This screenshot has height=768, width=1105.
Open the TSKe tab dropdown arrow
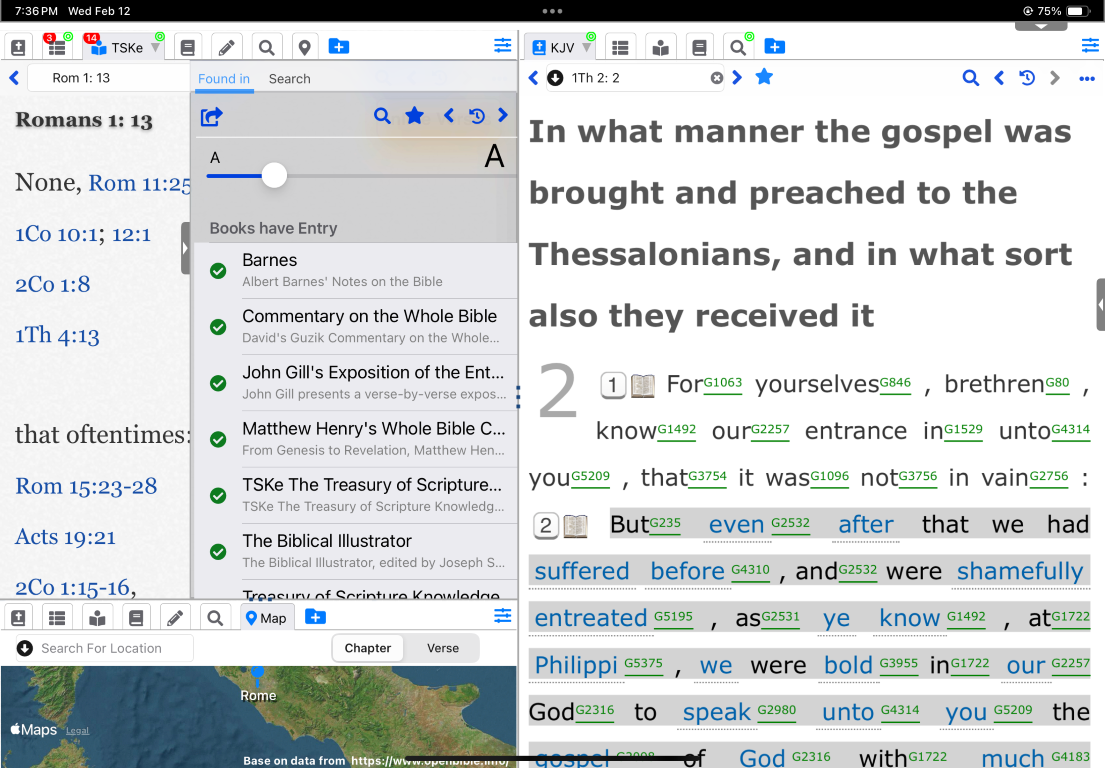tap(156, 48)
